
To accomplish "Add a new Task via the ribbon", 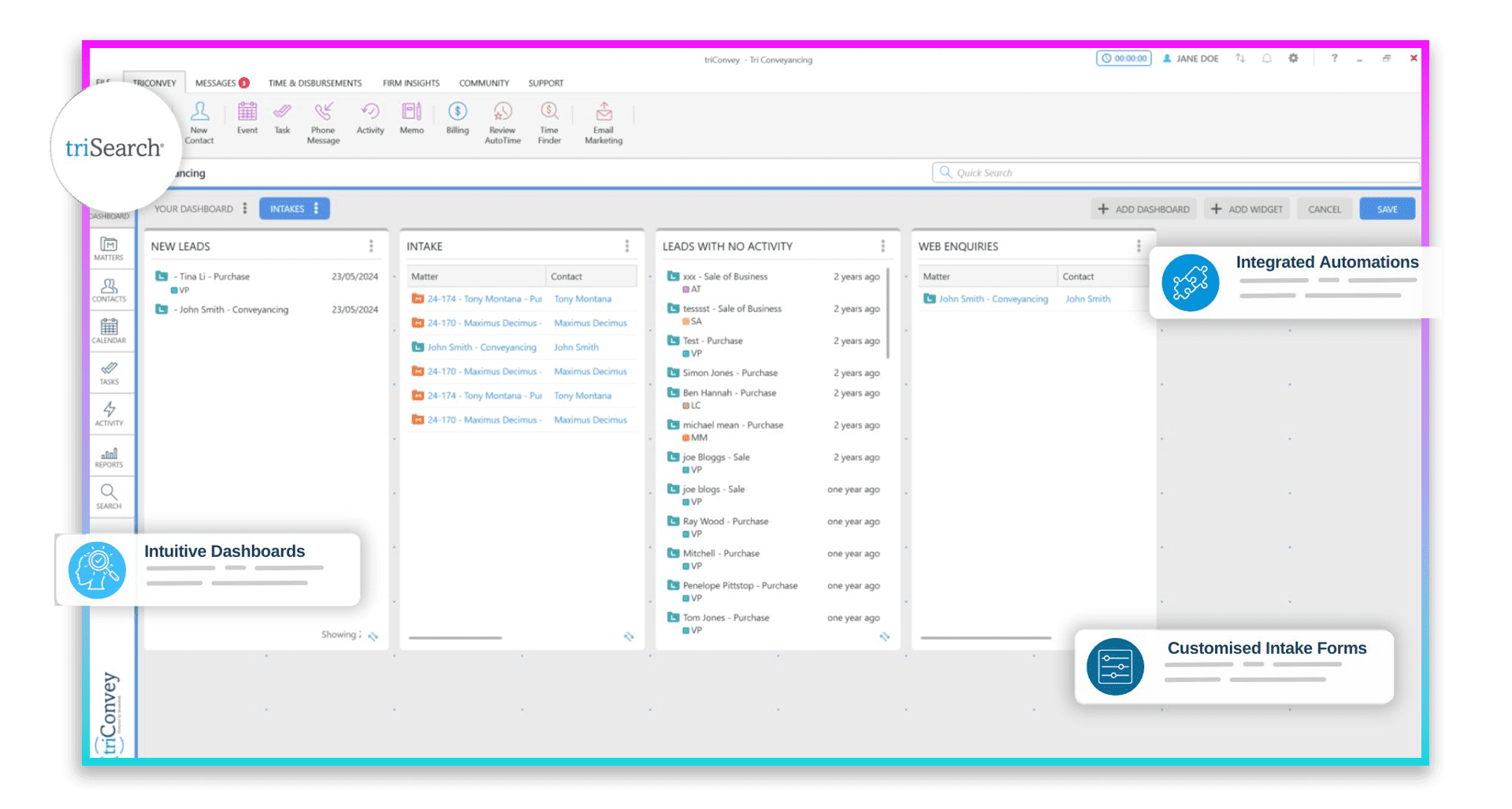I will (x=282, y=118).
